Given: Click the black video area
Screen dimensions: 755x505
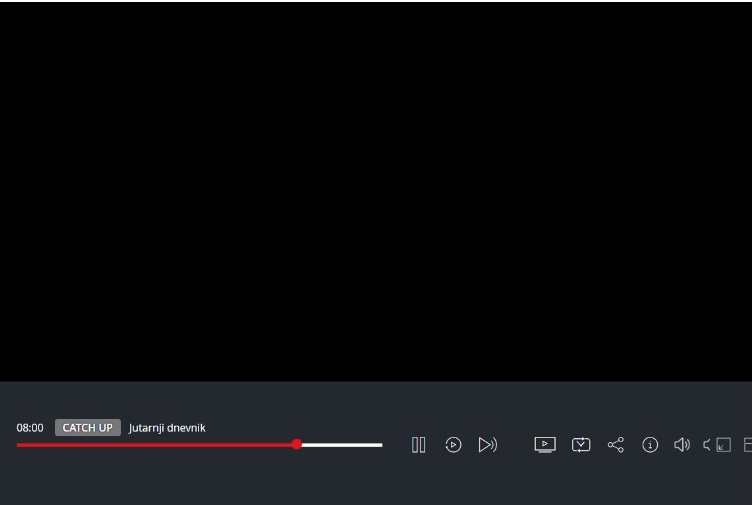Looking at the screenshot, I should click(376, 191).
